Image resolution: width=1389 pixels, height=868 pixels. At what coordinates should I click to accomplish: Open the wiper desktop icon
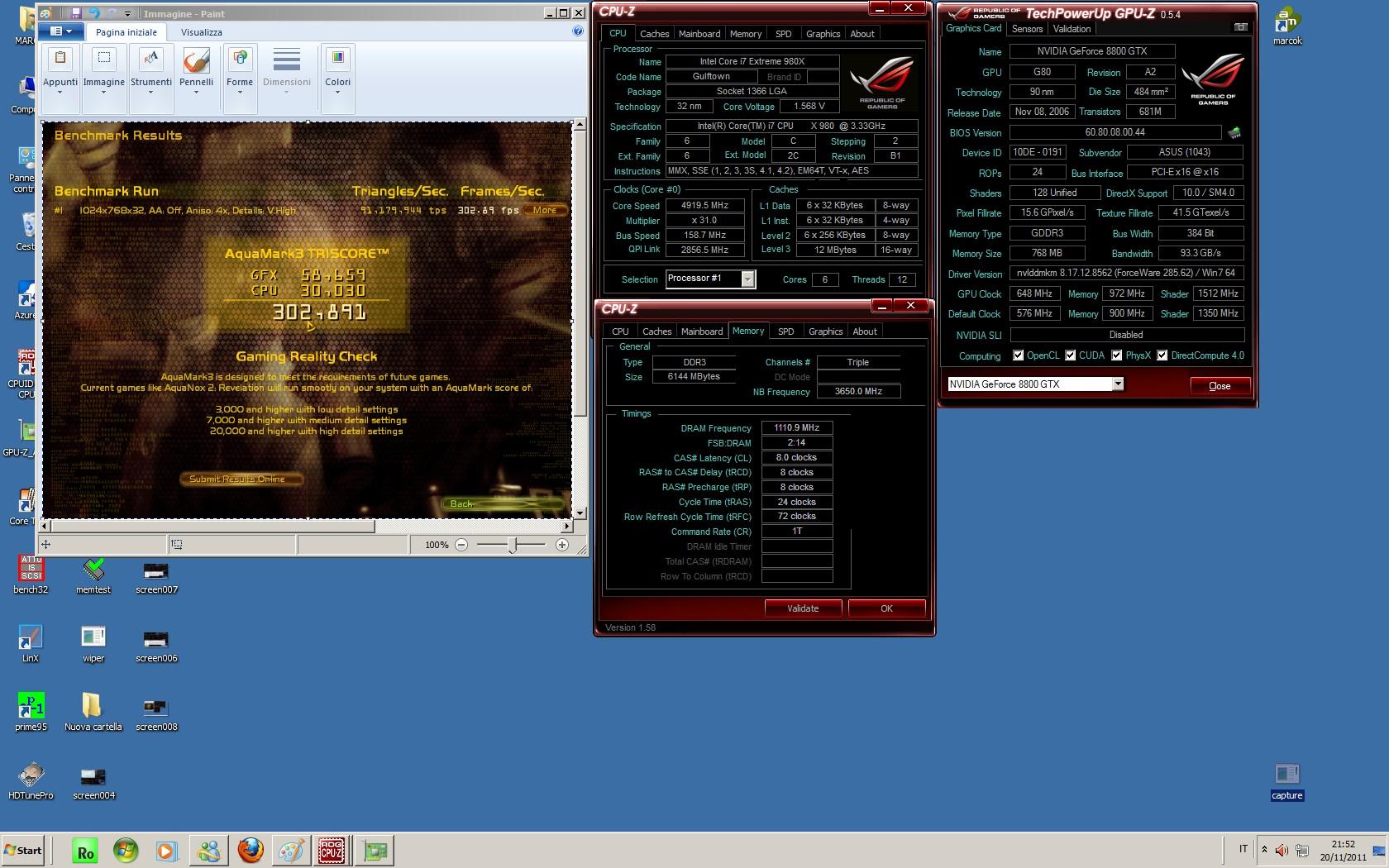[x=93, y=644]
